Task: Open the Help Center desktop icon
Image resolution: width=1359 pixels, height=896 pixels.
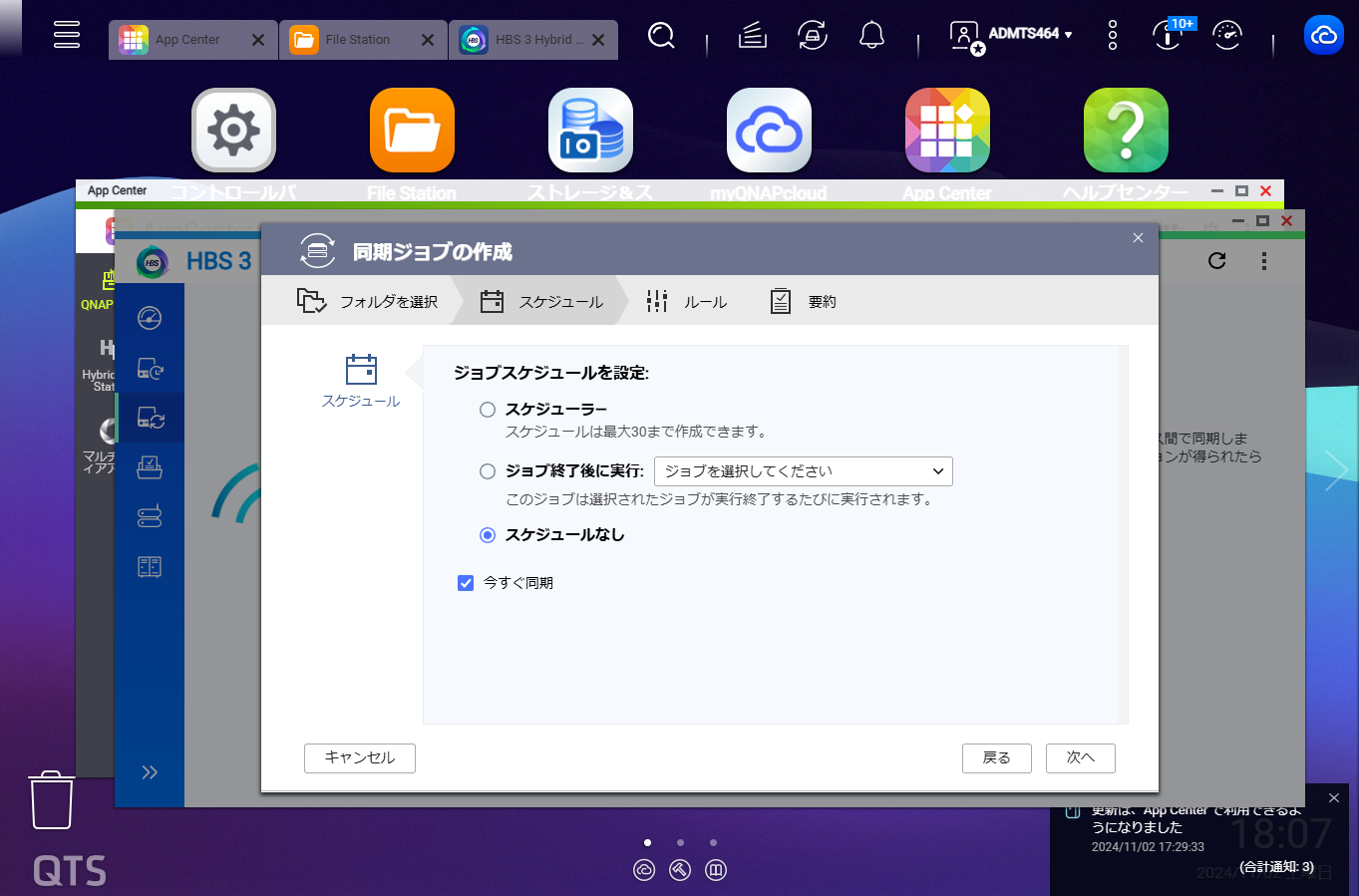Action: 1126,131
